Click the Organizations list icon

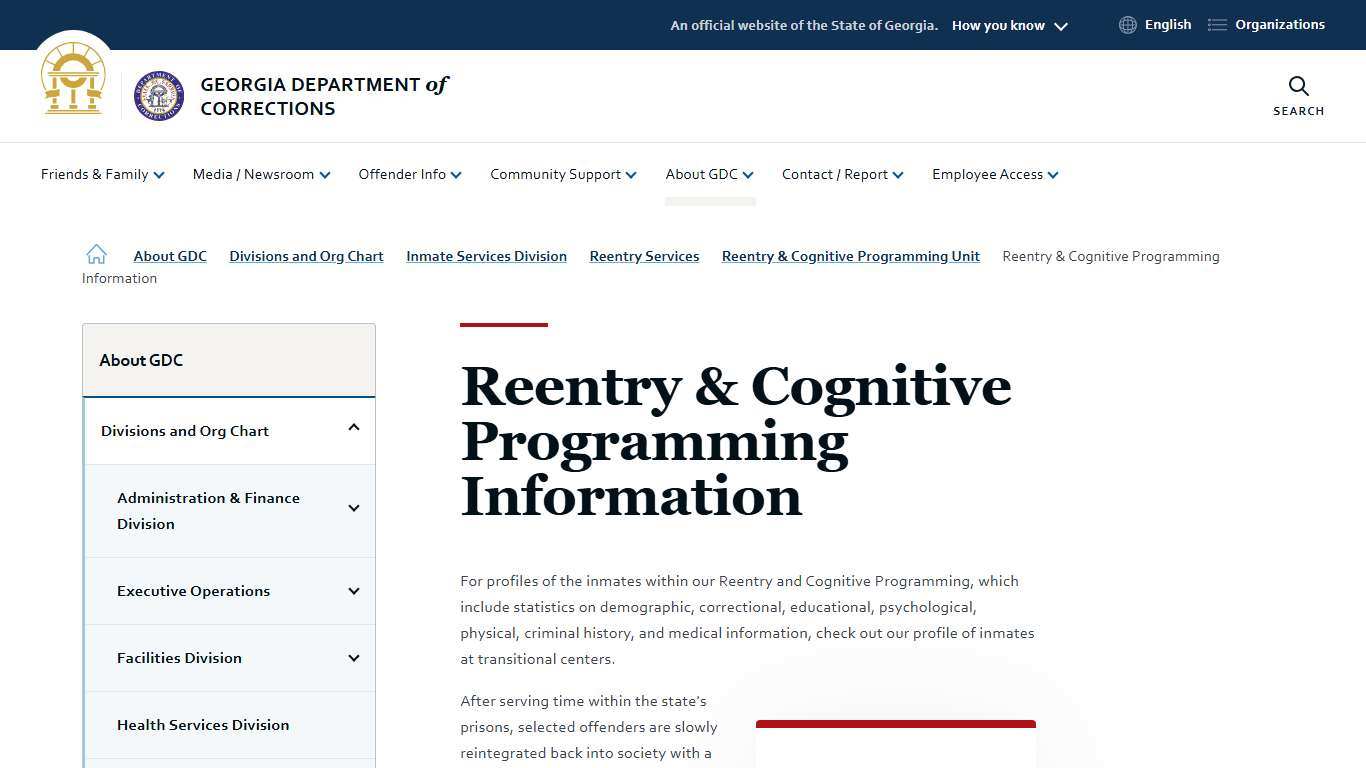coord(1216,24)
